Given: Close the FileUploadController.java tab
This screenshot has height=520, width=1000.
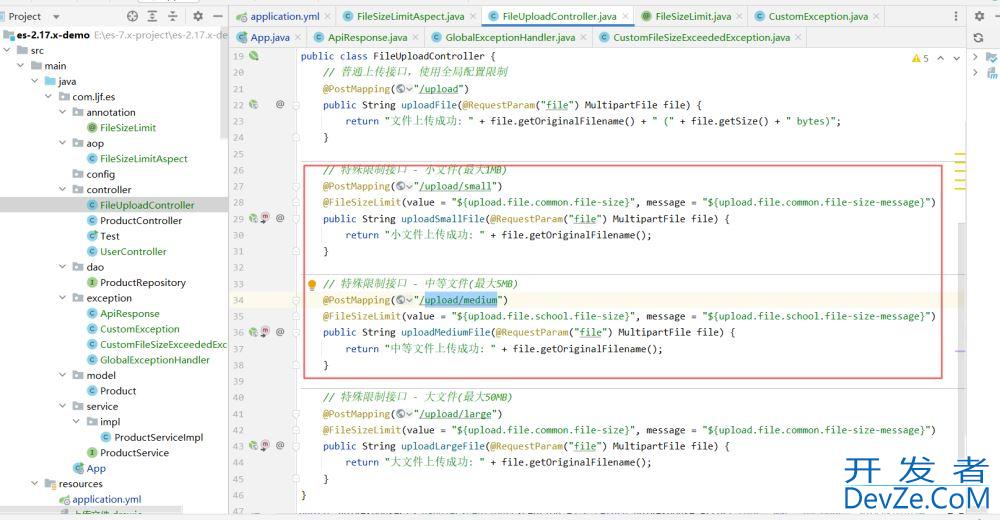Looking at the screenshot, I should click(626, 17).
